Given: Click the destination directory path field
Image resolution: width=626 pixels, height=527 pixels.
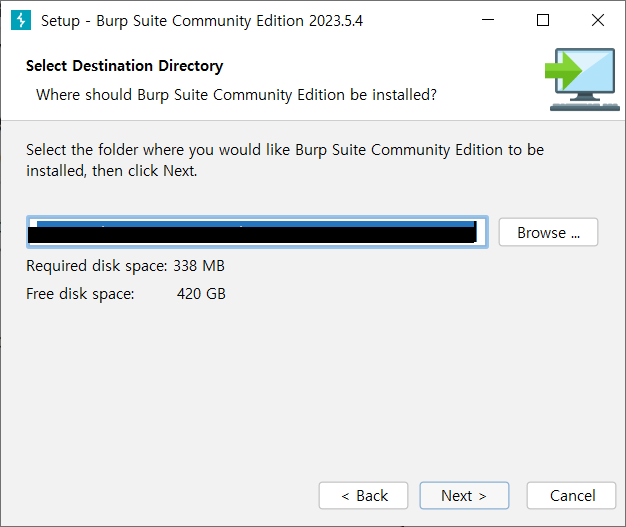Looking at the screenshot, I should point(258,232).
